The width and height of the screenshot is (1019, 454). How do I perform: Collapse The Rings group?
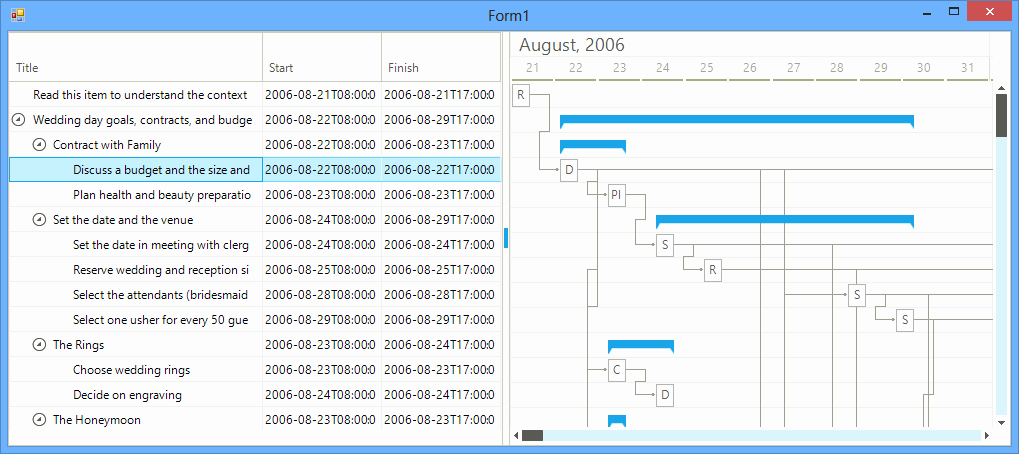pyautogui.click(x=39, y=345)
